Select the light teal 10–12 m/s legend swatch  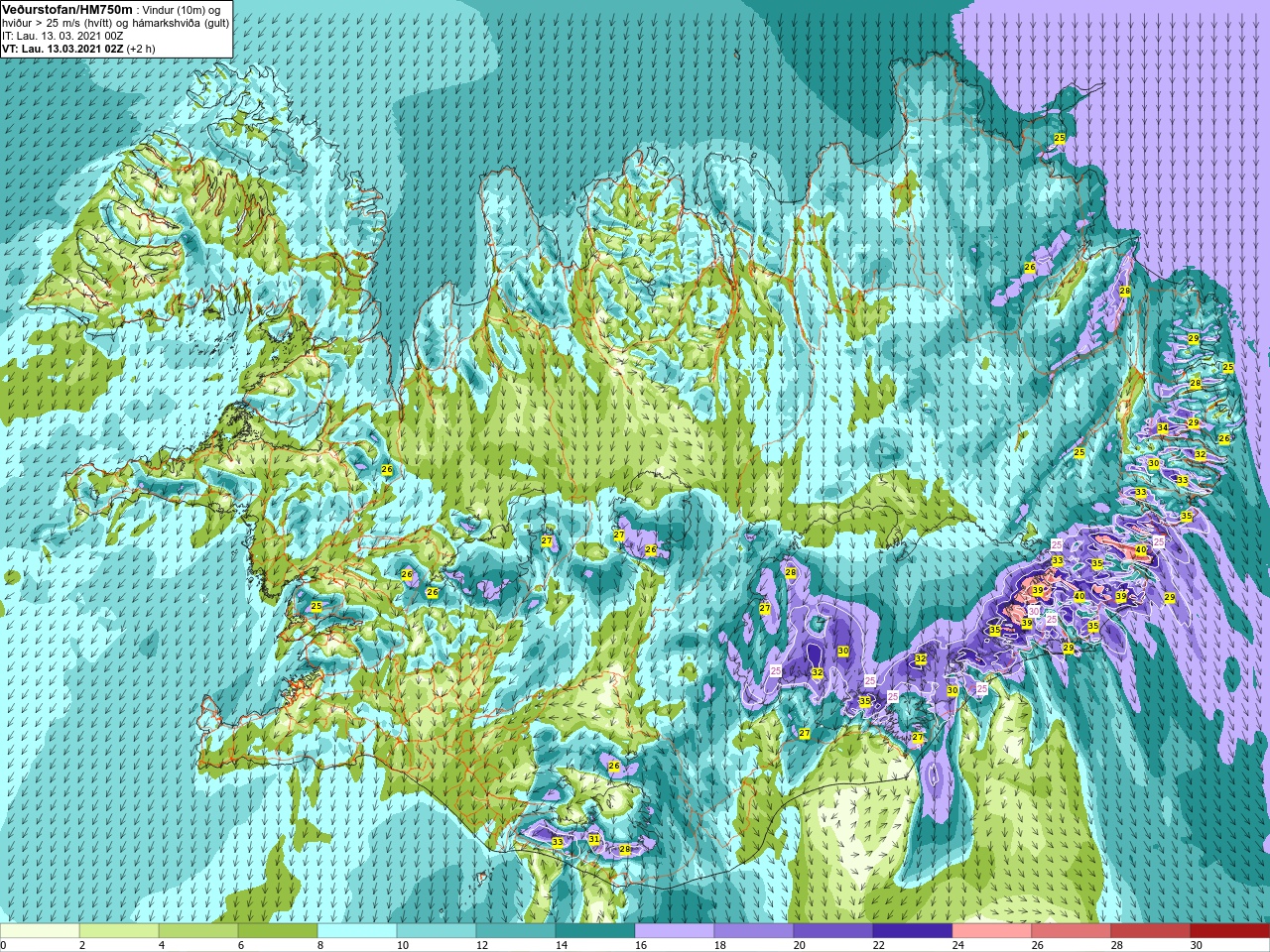[x=437, y=931]
